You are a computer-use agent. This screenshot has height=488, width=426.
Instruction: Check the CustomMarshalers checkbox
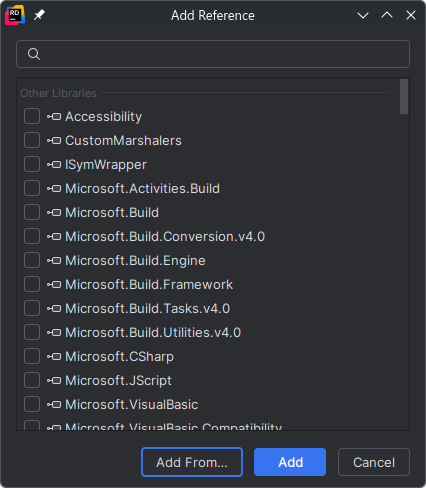(32, 140)
